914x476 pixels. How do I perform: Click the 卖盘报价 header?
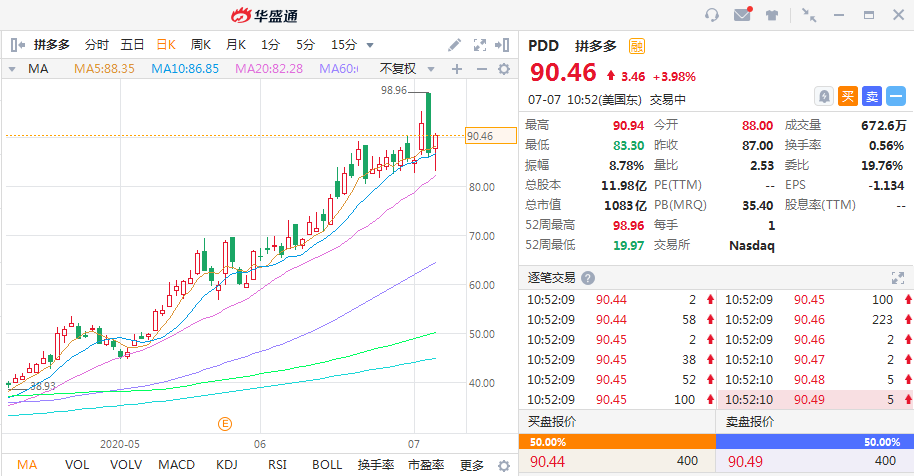pyautogui.click(x=750, y=422)
